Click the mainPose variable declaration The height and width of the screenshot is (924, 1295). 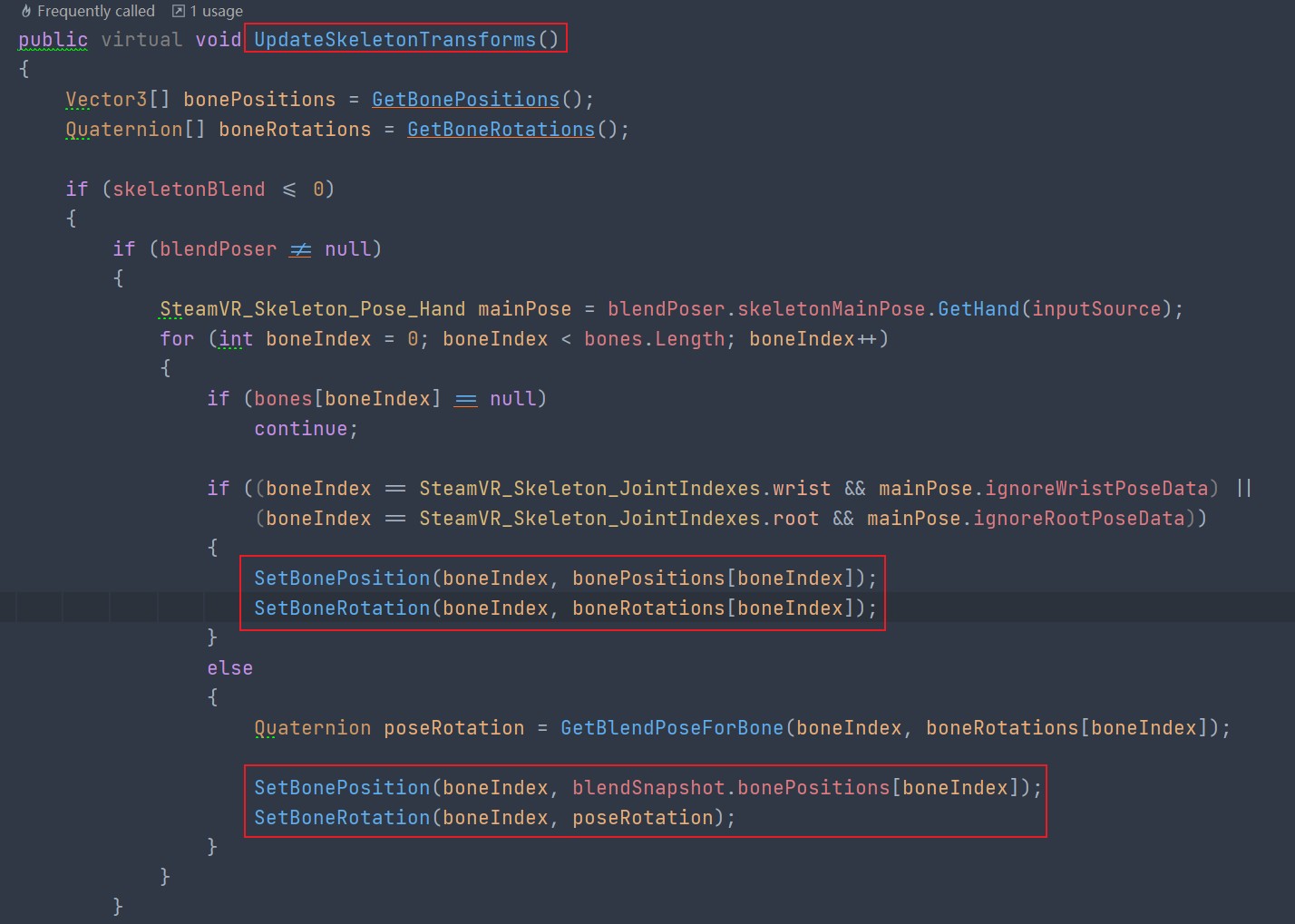click(525, 308)
